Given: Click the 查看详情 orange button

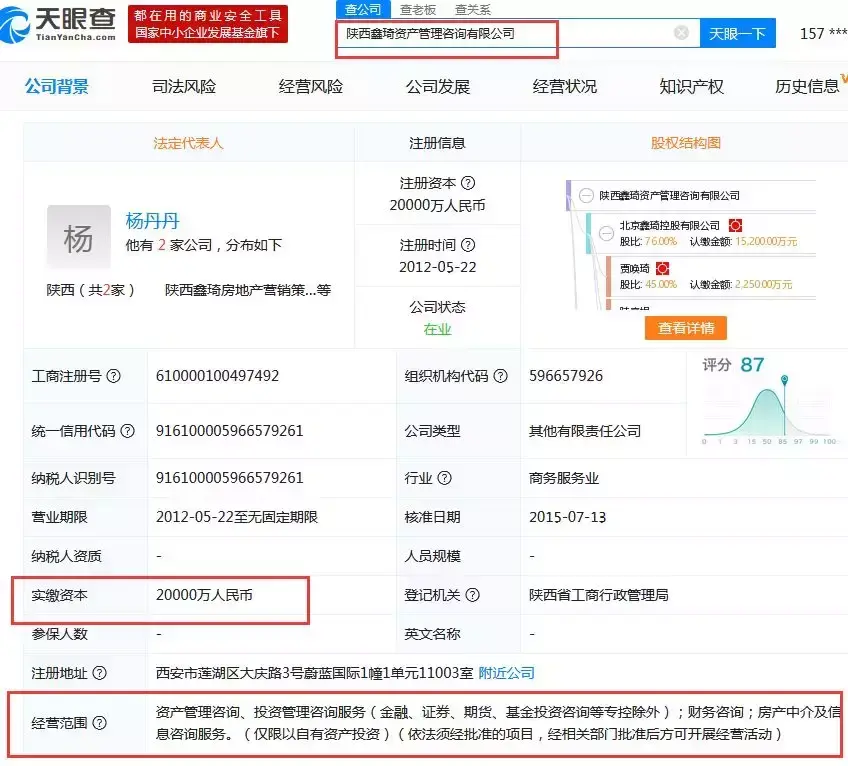Looking at the screenshot, I should 686,328.
